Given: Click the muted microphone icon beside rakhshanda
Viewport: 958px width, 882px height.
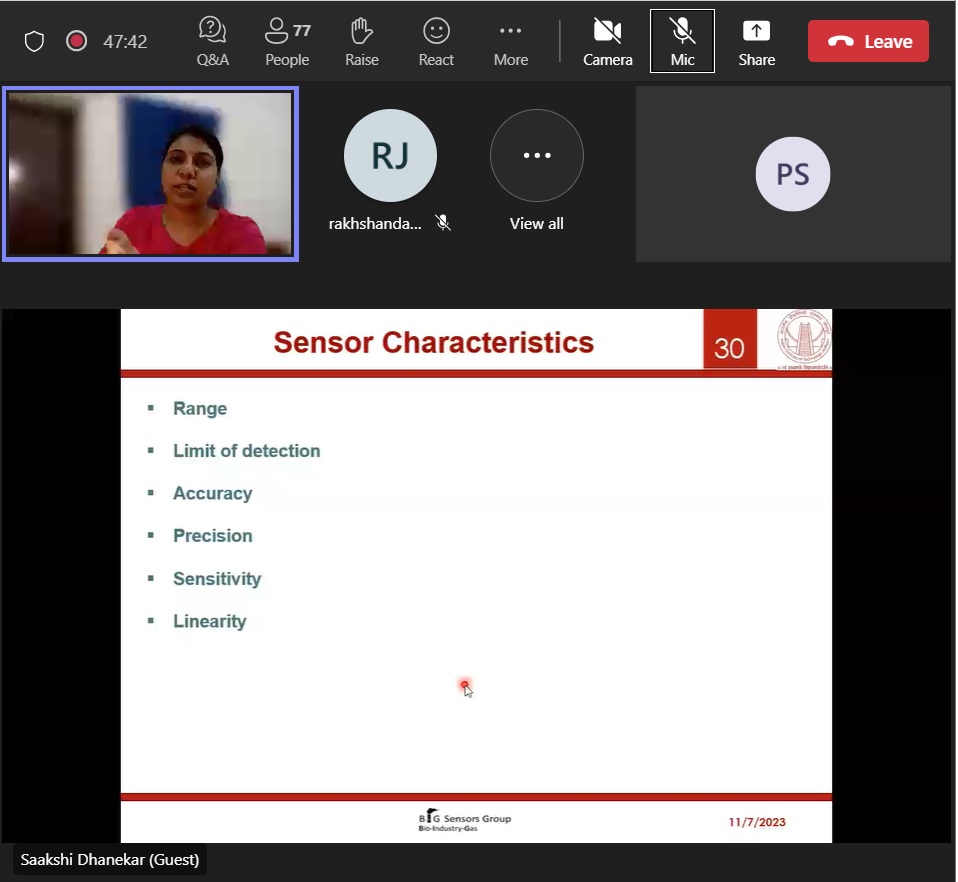Looking at the screenshot, I should 443,223.
